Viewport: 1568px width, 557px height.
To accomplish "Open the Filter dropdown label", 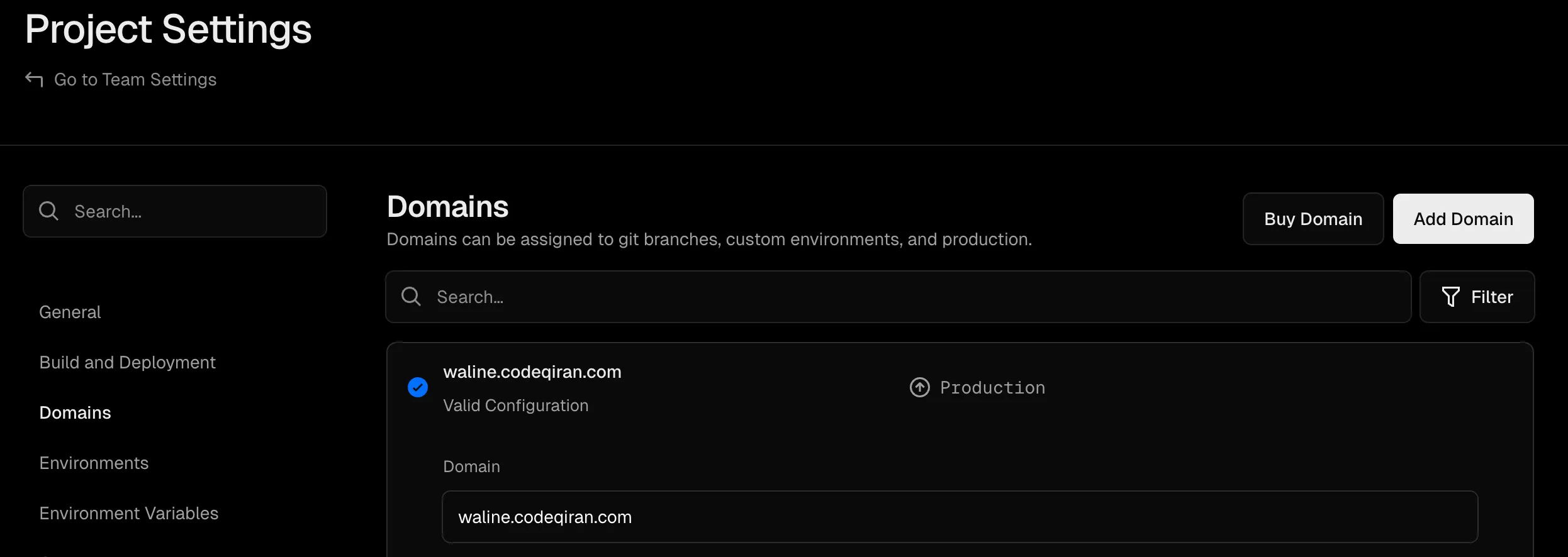I will [1492, 297].
